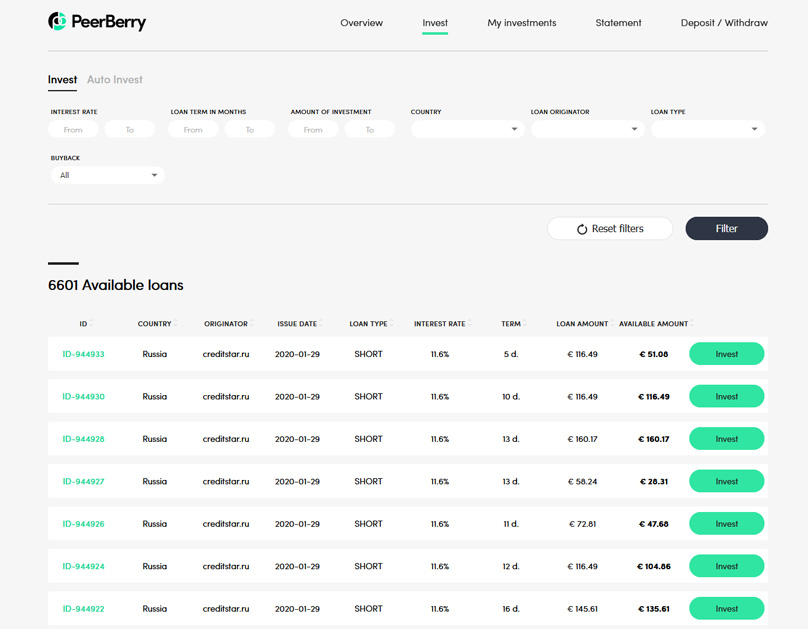The width and height of the screenshot is (808, 629).
Task: Focus the Loan Term From field
Action: pos(193,129)
